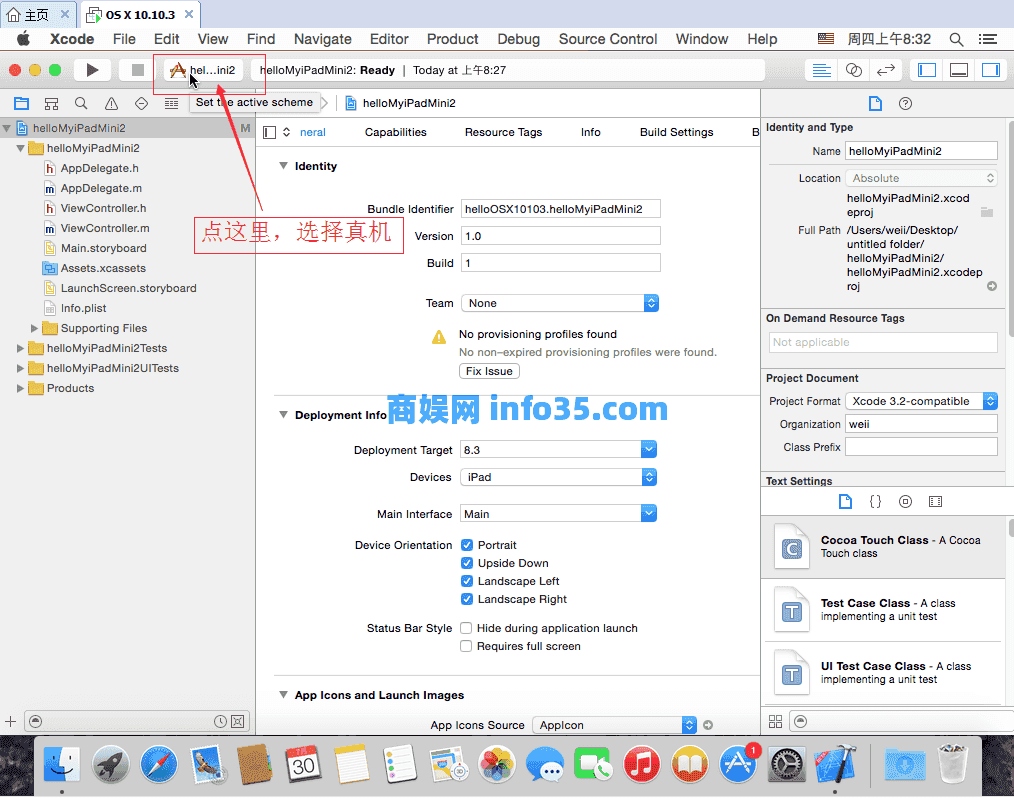Open the Resource Tags tab
1014x798 pixels.
point(503,133)
